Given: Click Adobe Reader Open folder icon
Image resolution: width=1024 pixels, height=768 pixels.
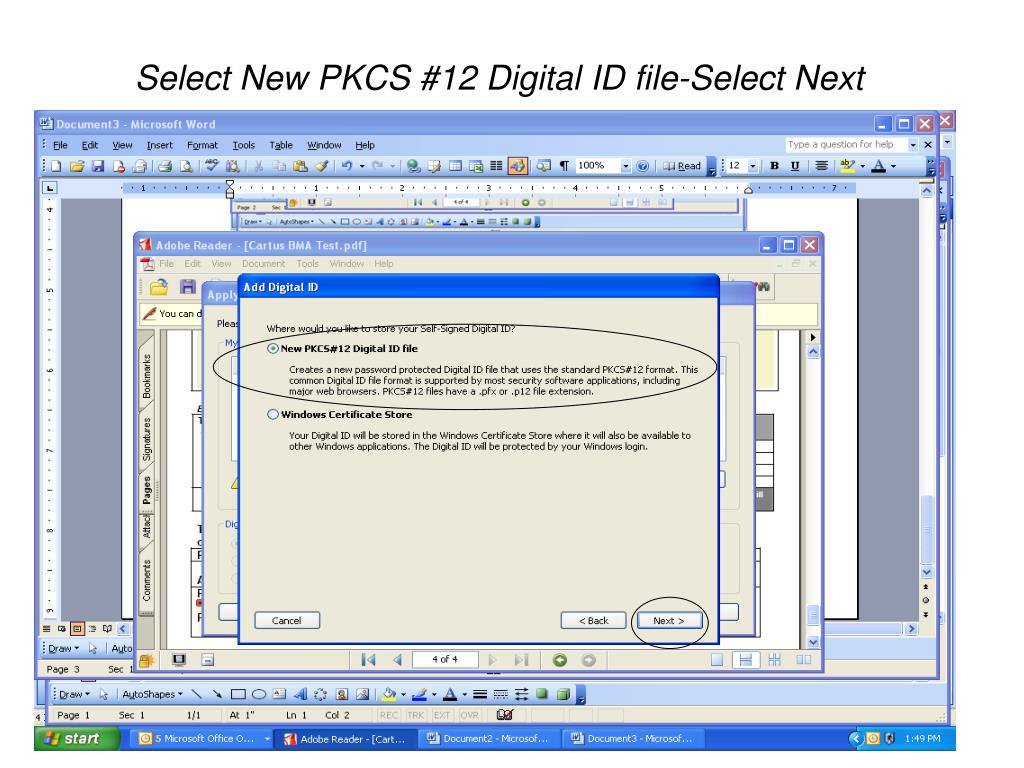Looking at the screenshot, I should (159, 287).
